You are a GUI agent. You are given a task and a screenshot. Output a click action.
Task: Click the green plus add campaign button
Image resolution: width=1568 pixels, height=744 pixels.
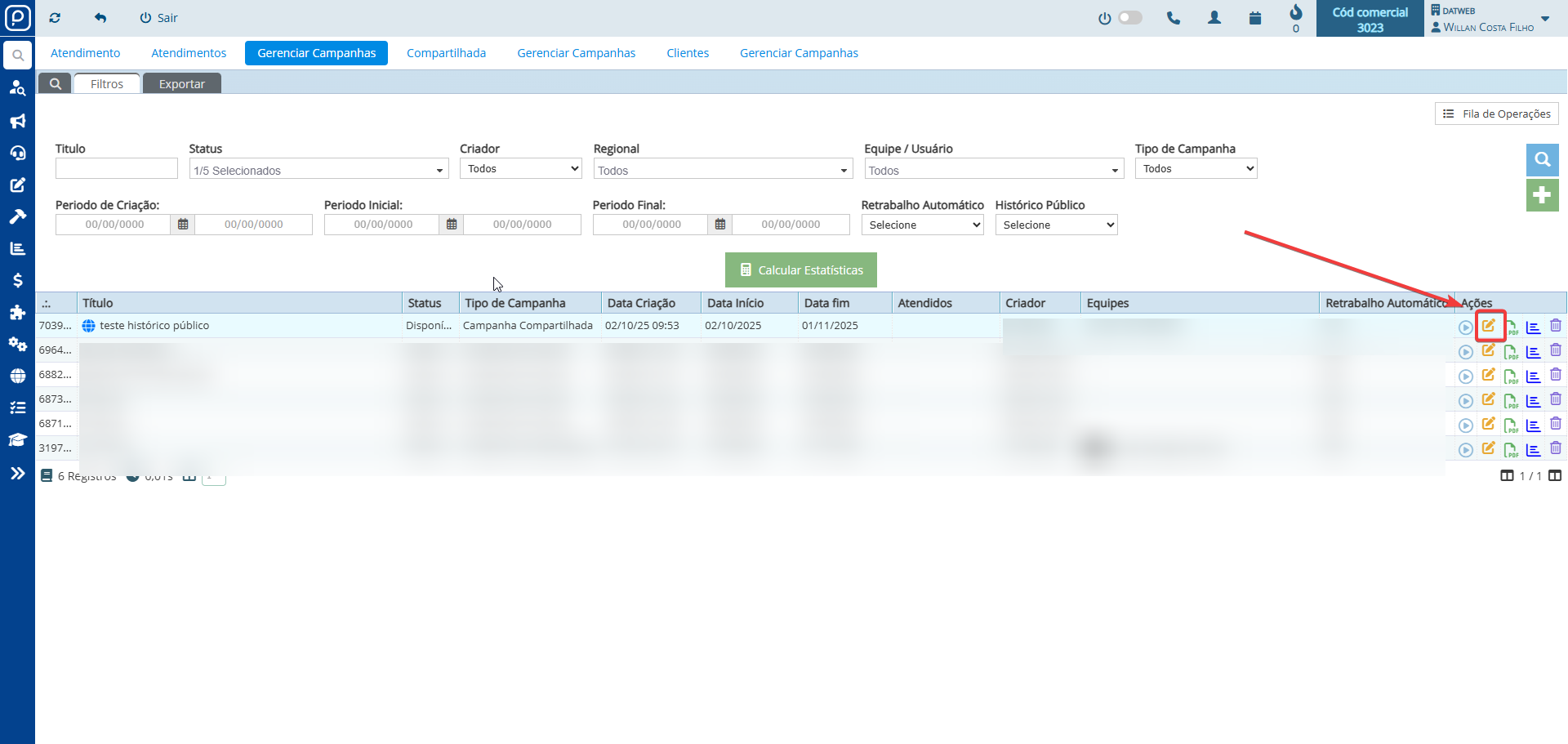(1542, 195)
